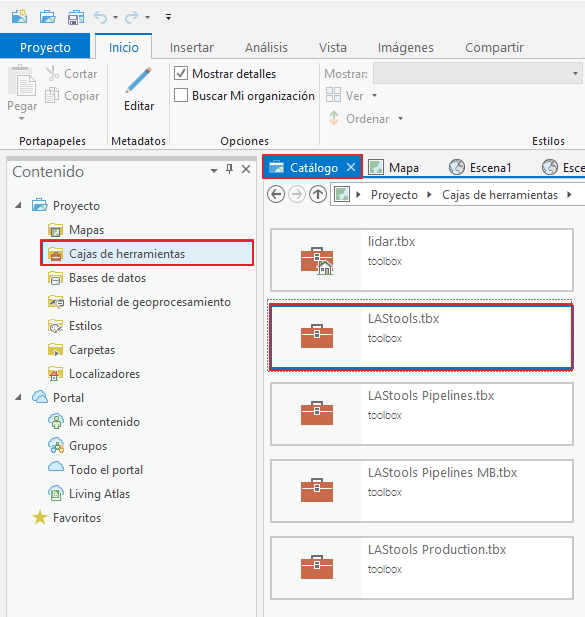The height and width of the screenshot is (617, 585).
Task: Click the Open Project folder icon
Action: tap(48, 17)
